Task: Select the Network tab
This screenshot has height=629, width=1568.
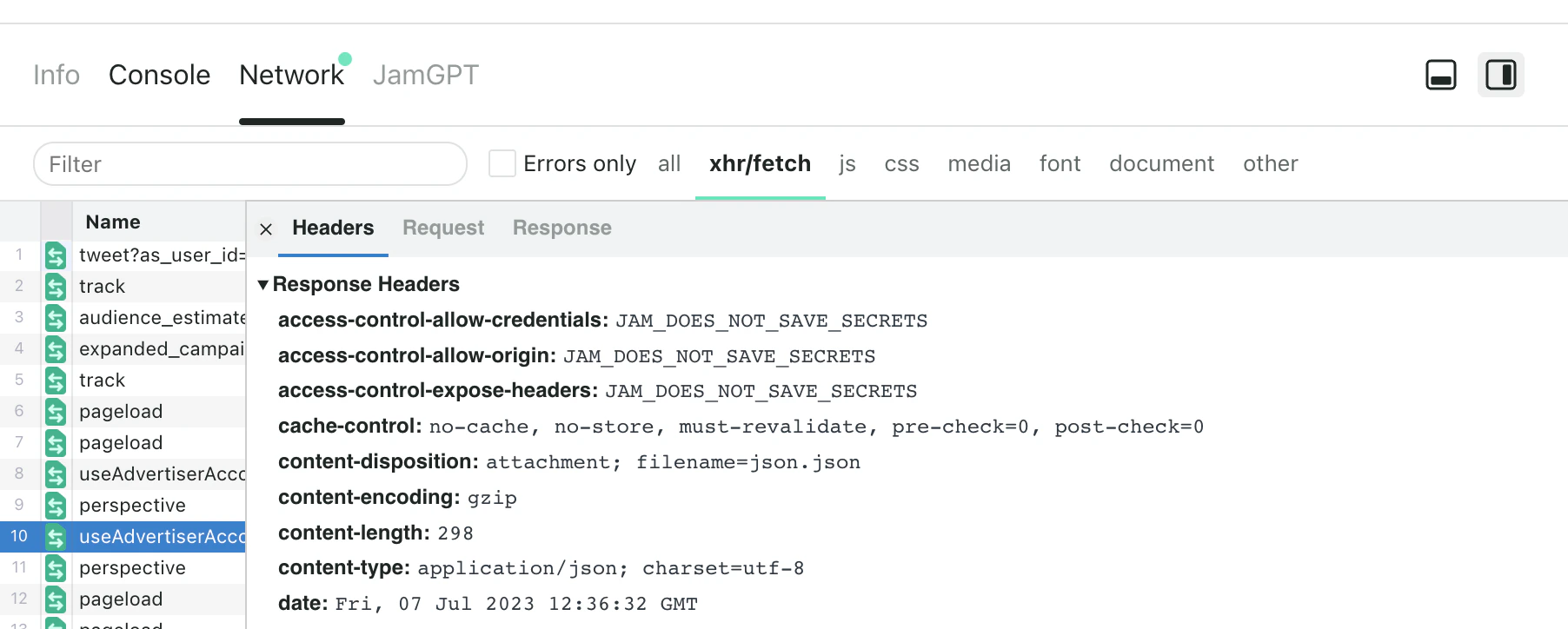Action: pyautogui.click(x=291, y=75)
